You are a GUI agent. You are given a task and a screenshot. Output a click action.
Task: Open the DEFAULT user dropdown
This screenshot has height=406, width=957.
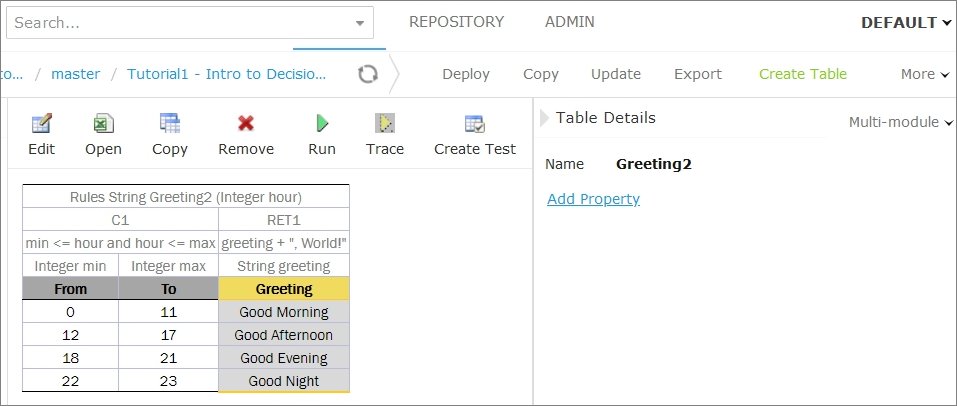pos(906,22)
